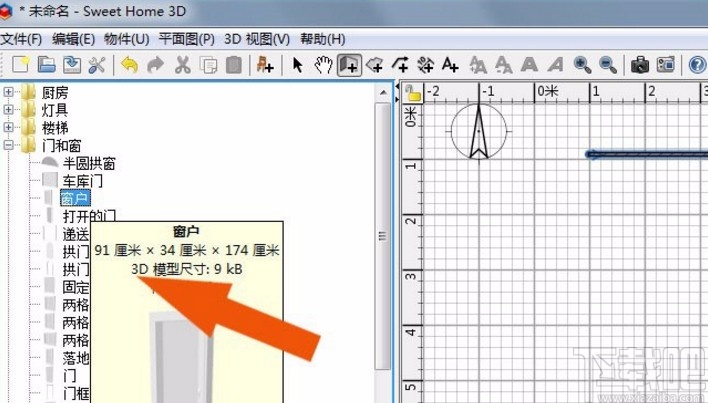Select the 车库门 furniture item

pyautogui.click(x=82, y=181)
